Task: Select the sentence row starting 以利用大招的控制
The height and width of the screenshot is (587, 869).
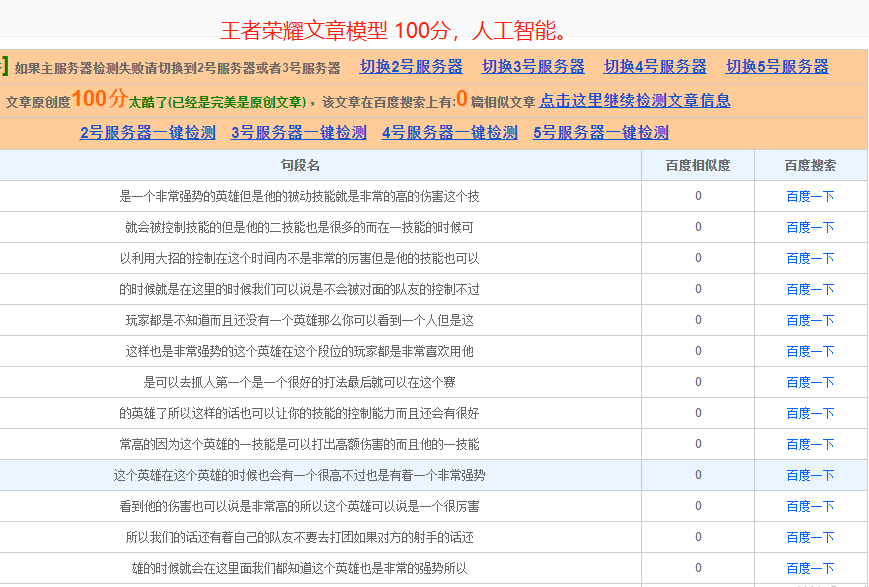Action: click(x=300, y=259)
